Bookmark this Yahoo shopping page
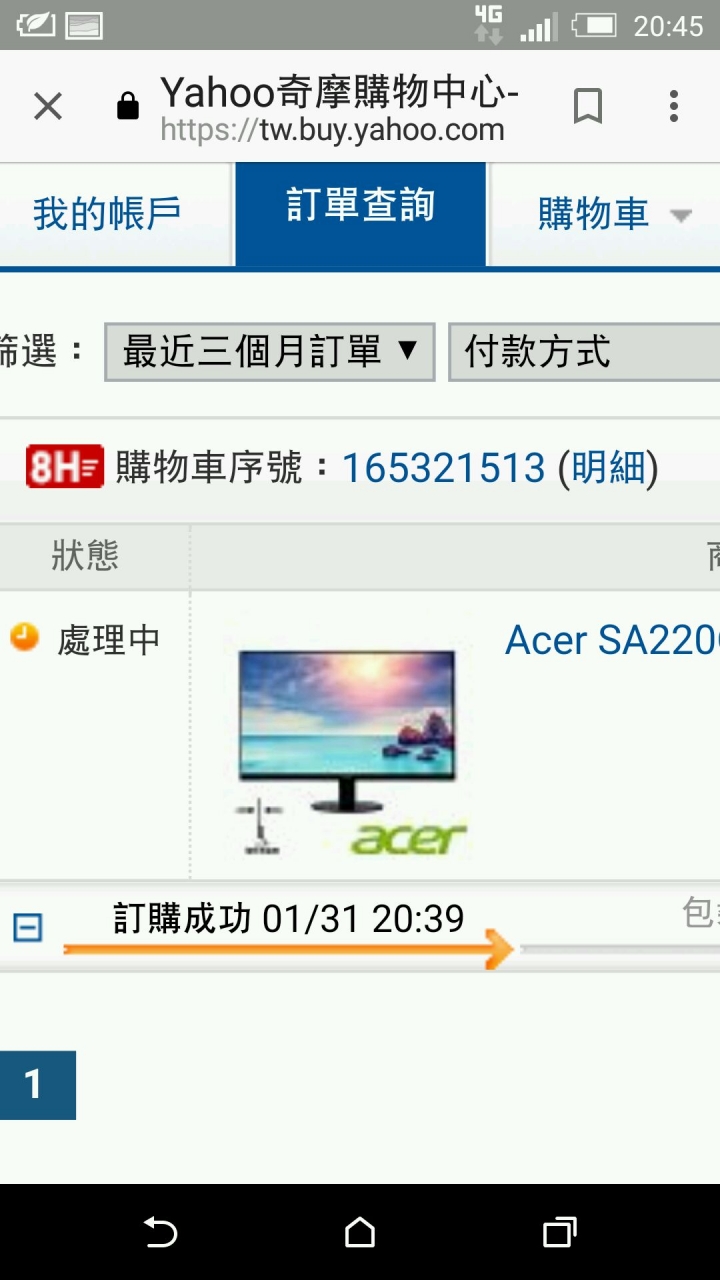This screenshot has width=720, height=1280. pyautogui.click(x=588, y=106)
